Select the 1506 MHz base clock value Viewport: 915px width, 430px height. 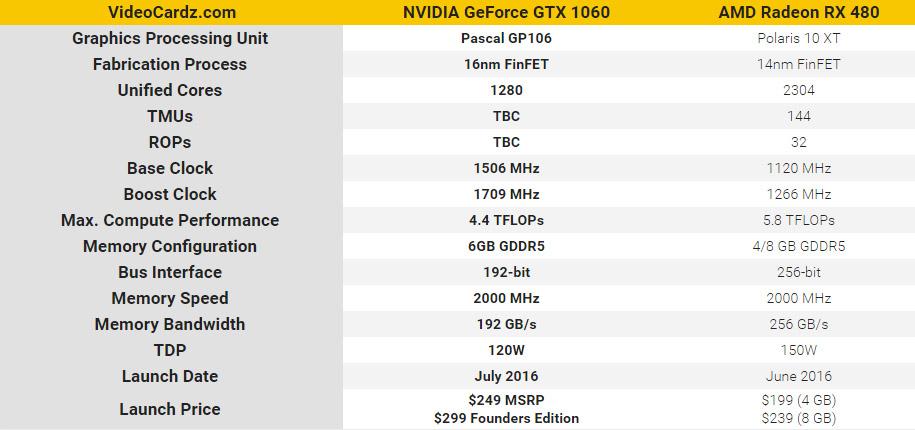(506, 168)
